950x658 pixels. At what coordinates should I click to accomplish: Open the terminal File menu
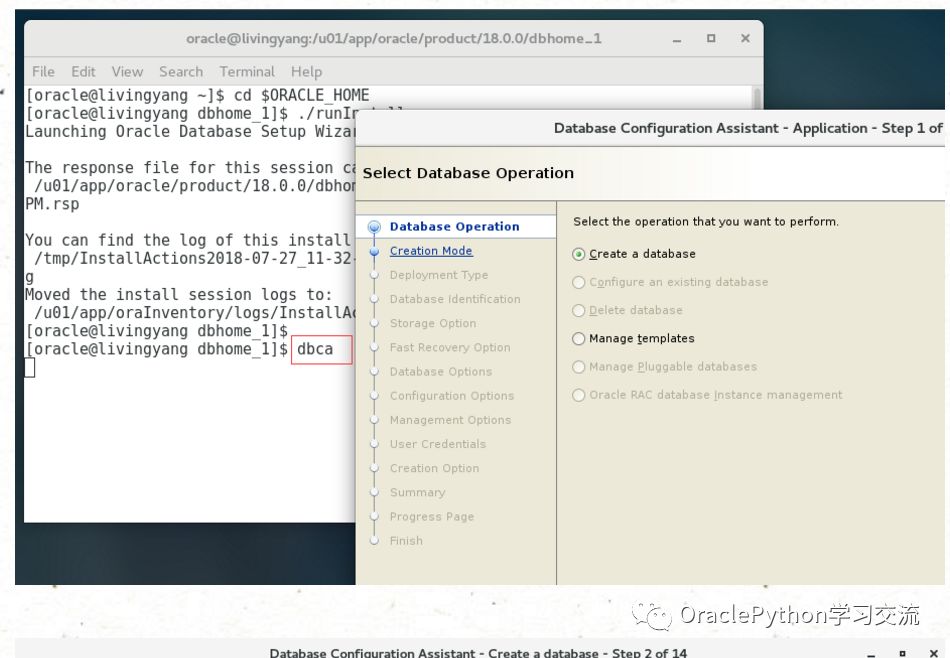click(43, 71)
